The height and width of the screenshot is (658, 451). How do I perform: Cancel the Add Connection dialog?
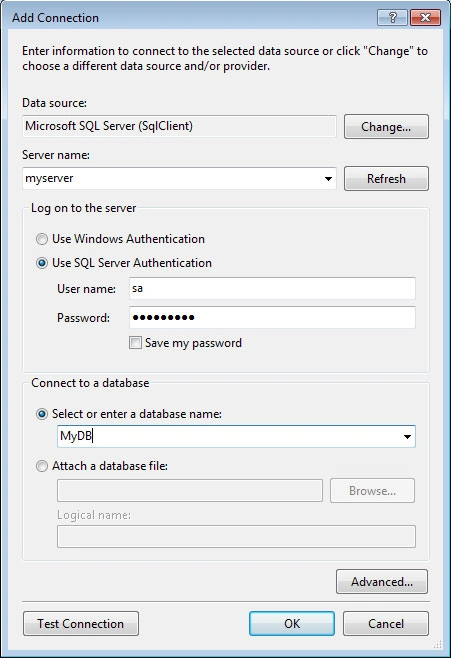coord(386,624)
